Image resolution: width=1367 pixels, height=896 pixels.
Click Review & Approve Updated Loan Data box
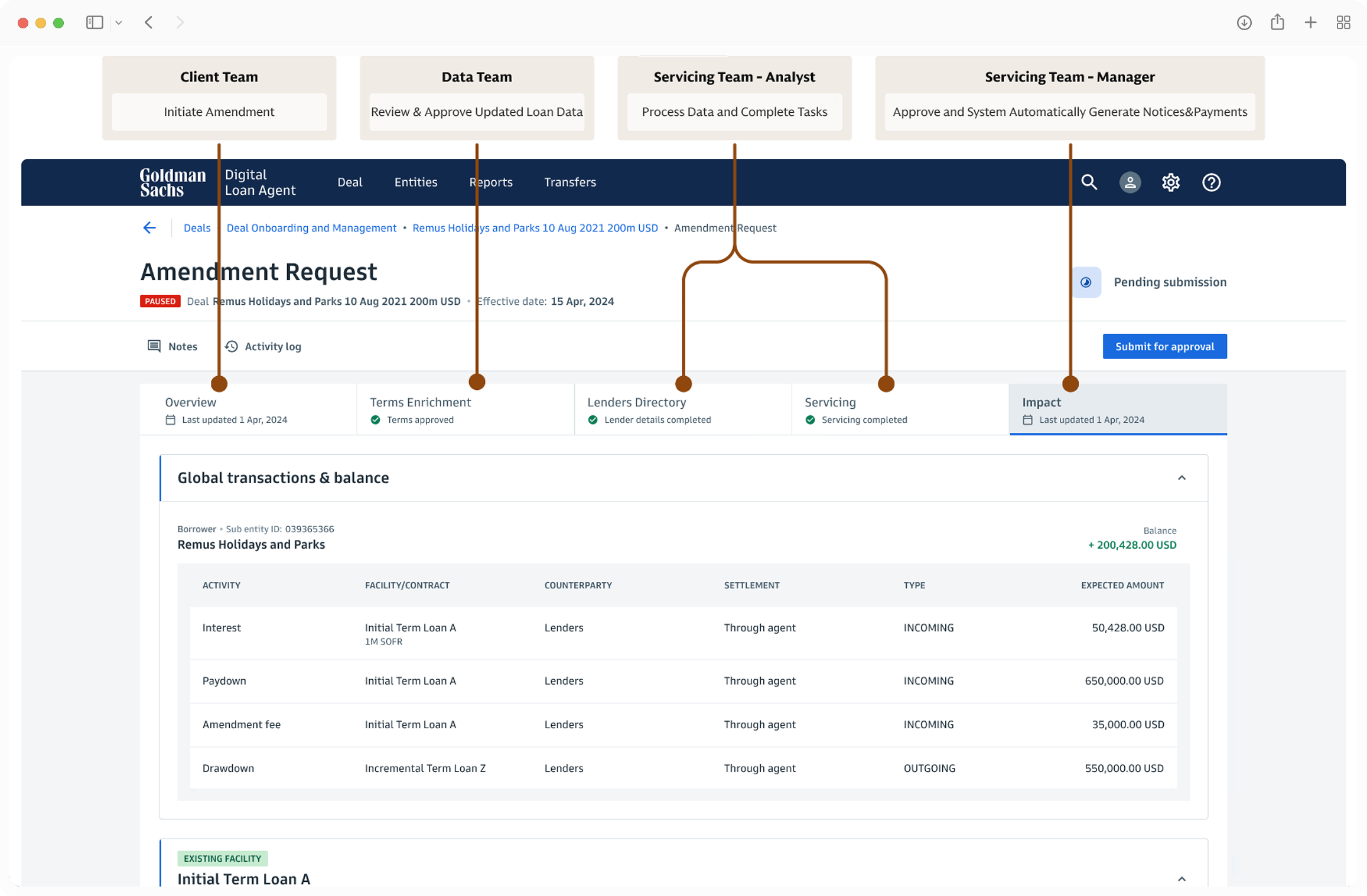pos(477,112)
